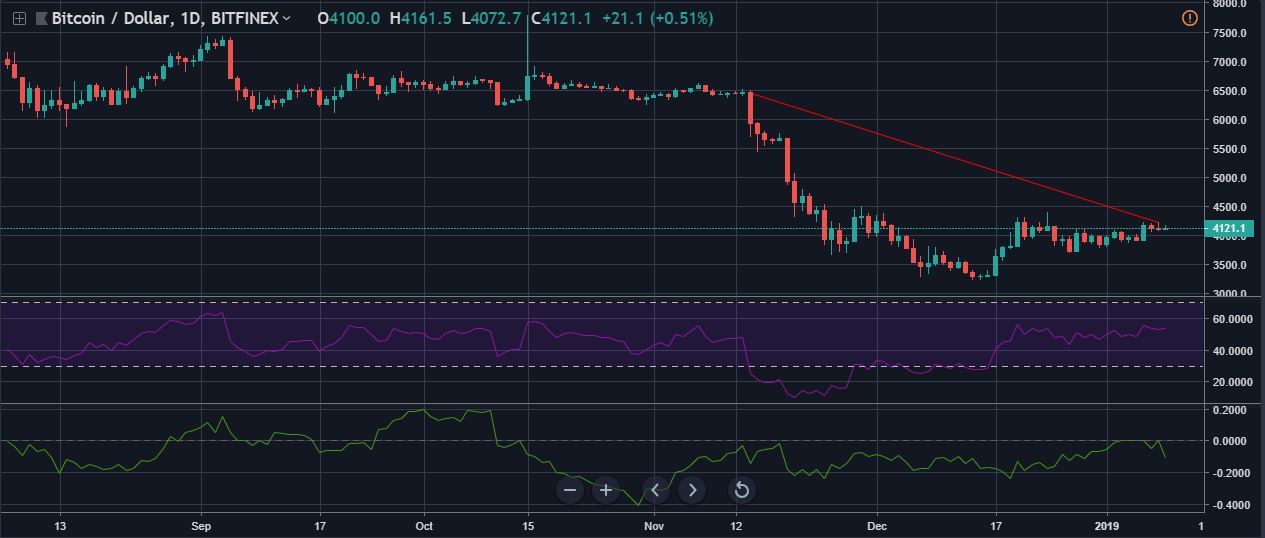This screenshot has width=1265, height=538.
Task: Click the square plus icon beside the chart title
Action: pos(18,18)
